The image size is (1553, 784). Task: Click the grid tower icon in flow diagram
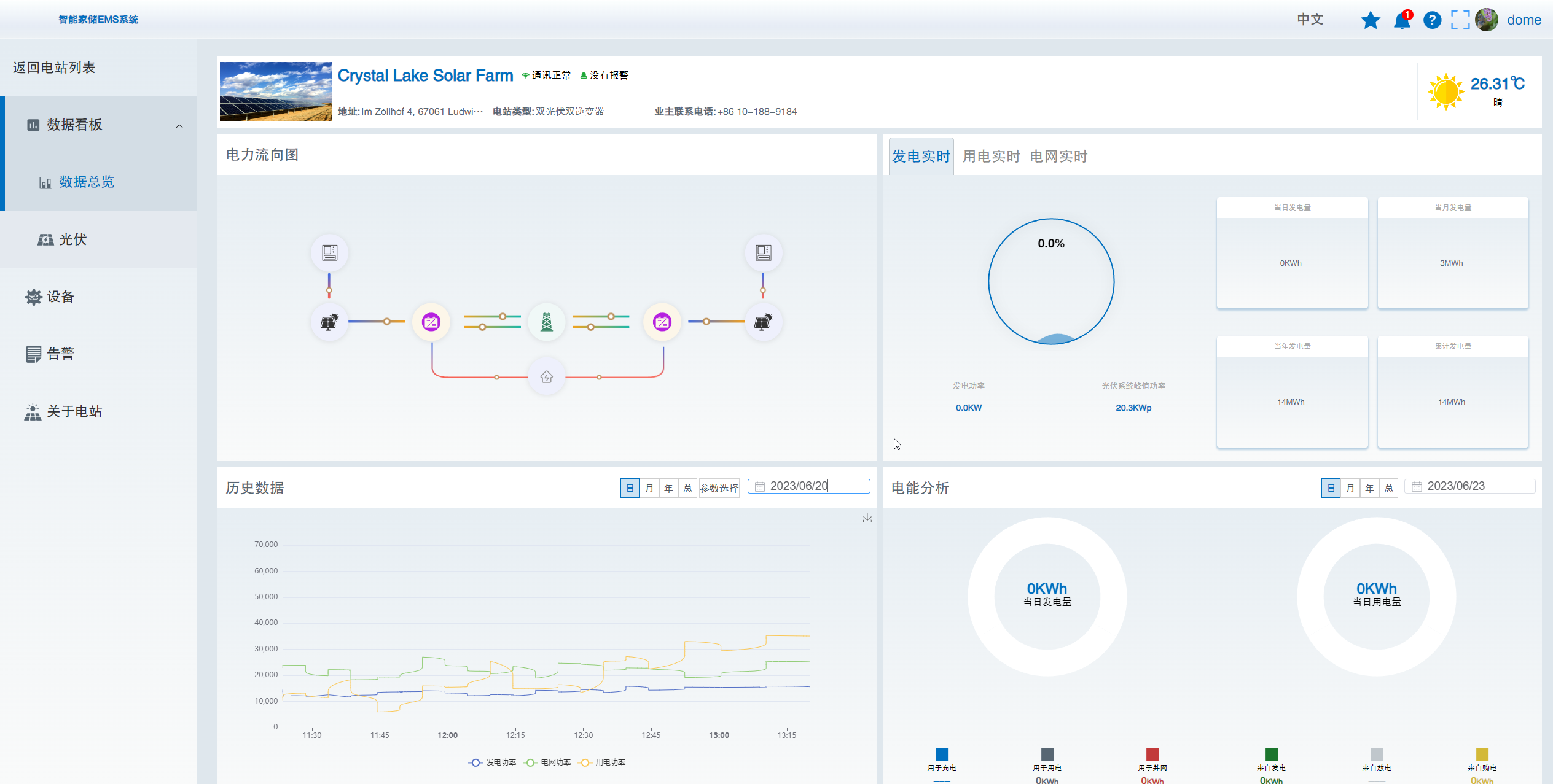[546, 322]
